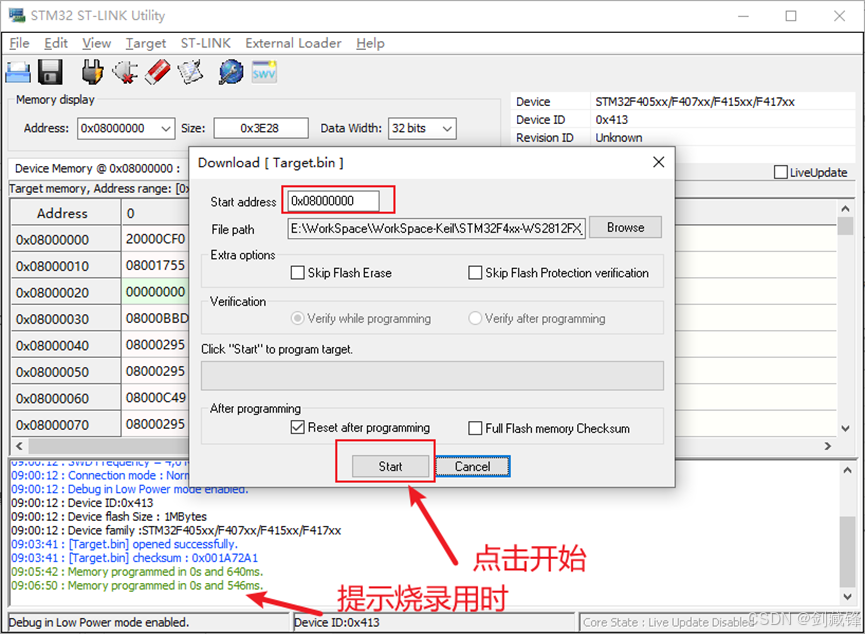Click log panel scrollbar down arrow
Viewport: 865px width, 634px height.
tap(847, 596)
